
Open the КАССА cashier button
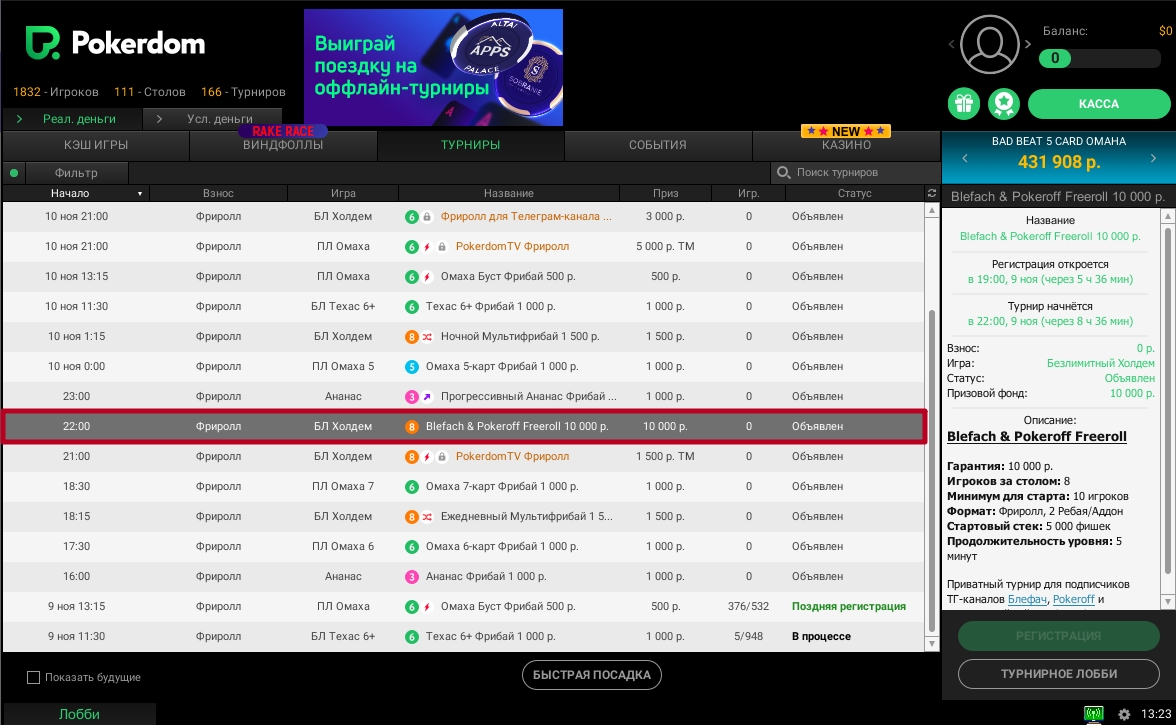click(1099, 104)
